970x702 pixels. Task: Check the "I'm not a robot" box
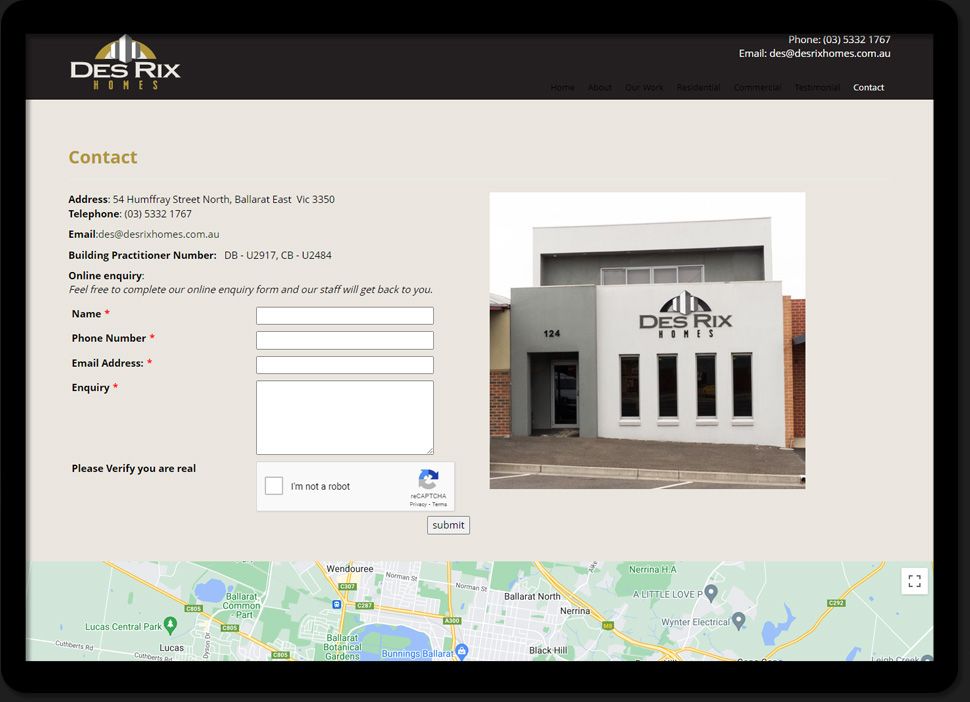pyautogui.click(x=274, y=486)
